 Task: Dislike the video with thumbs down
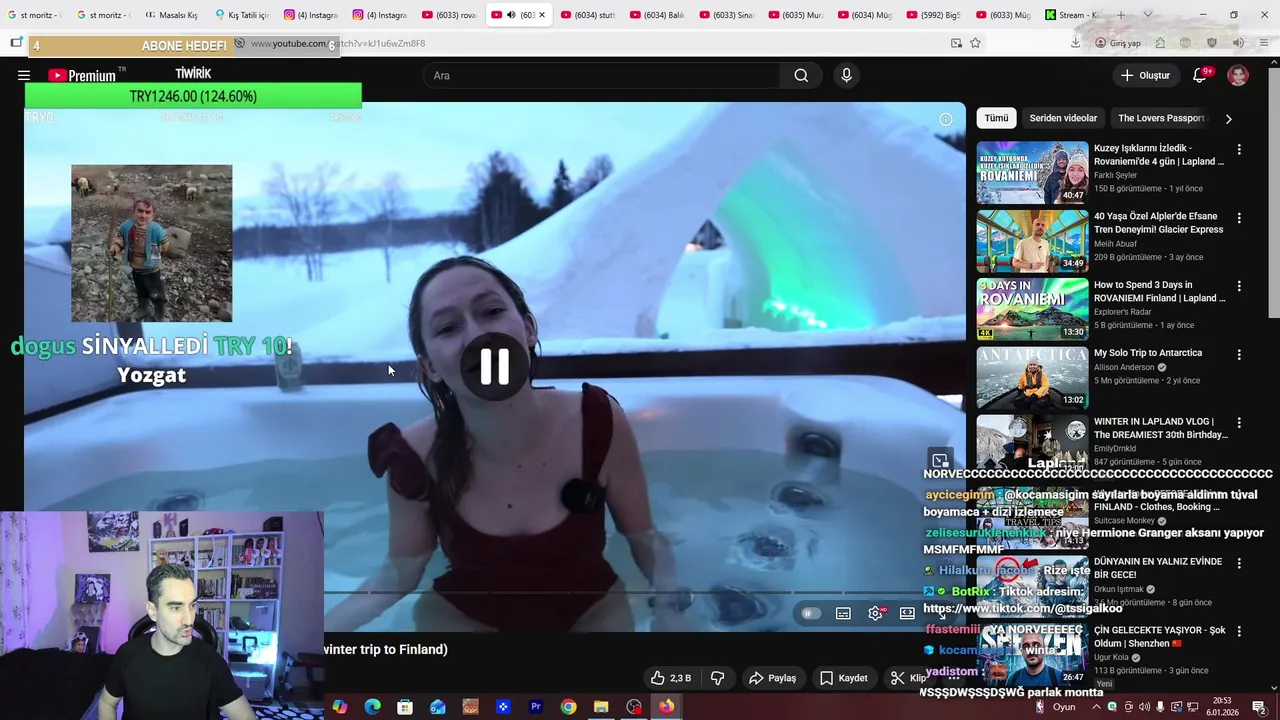click(x=717, y=678)
